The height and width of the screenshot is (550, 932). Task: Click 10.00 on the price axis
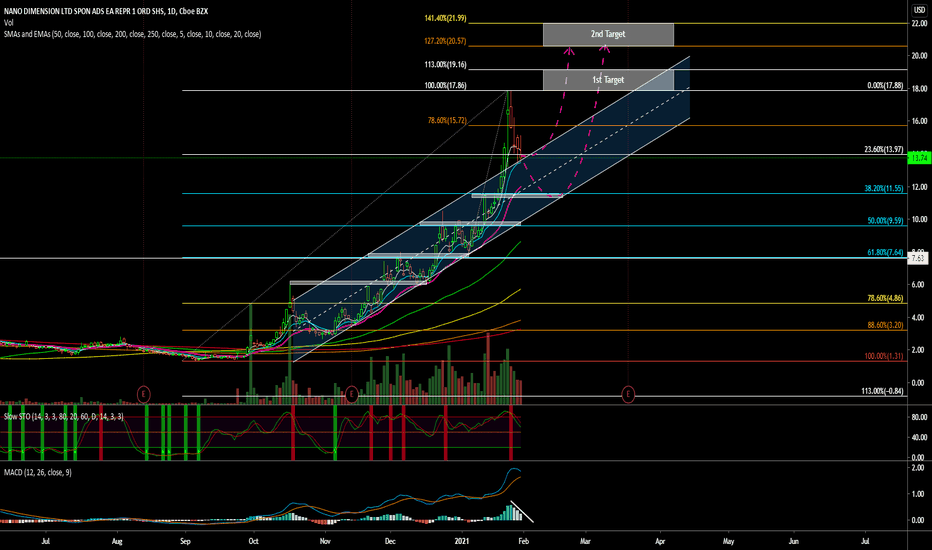click(x=919, y=219)
